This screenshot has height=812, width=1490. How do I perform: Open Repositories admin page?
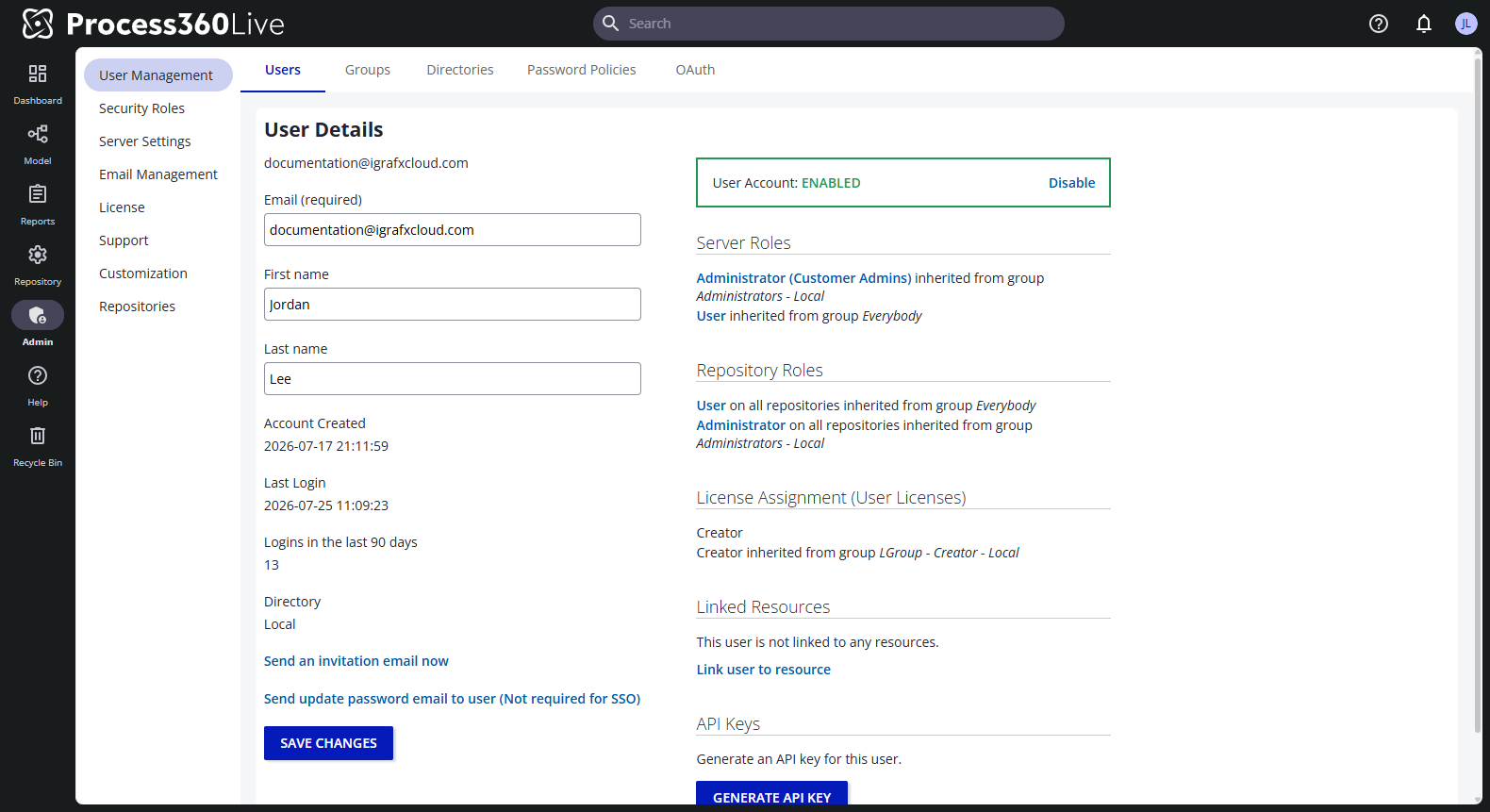[137, 307]
